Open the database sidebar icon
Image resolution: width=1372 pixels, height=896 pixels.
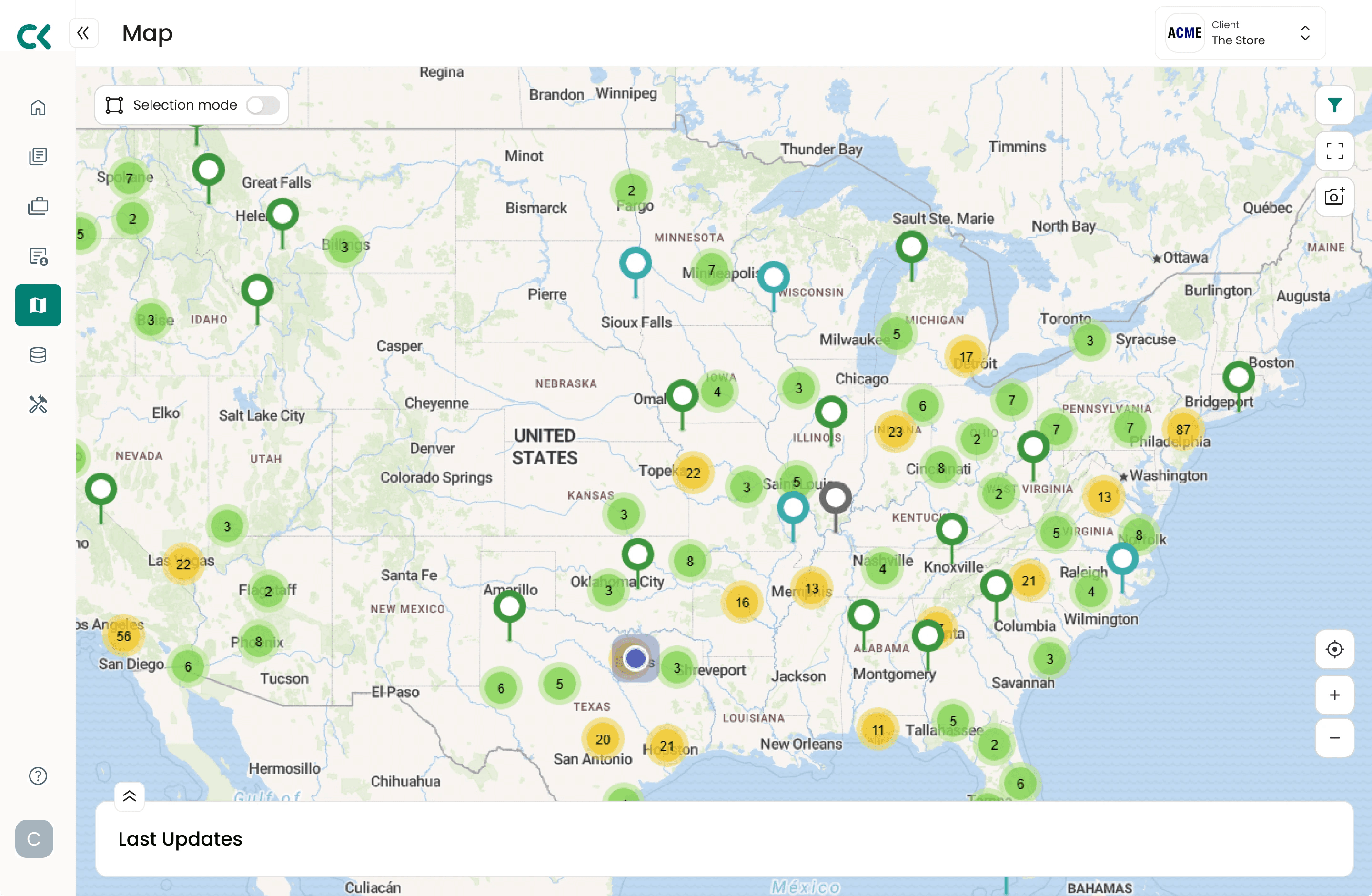[x=38, y=354]
